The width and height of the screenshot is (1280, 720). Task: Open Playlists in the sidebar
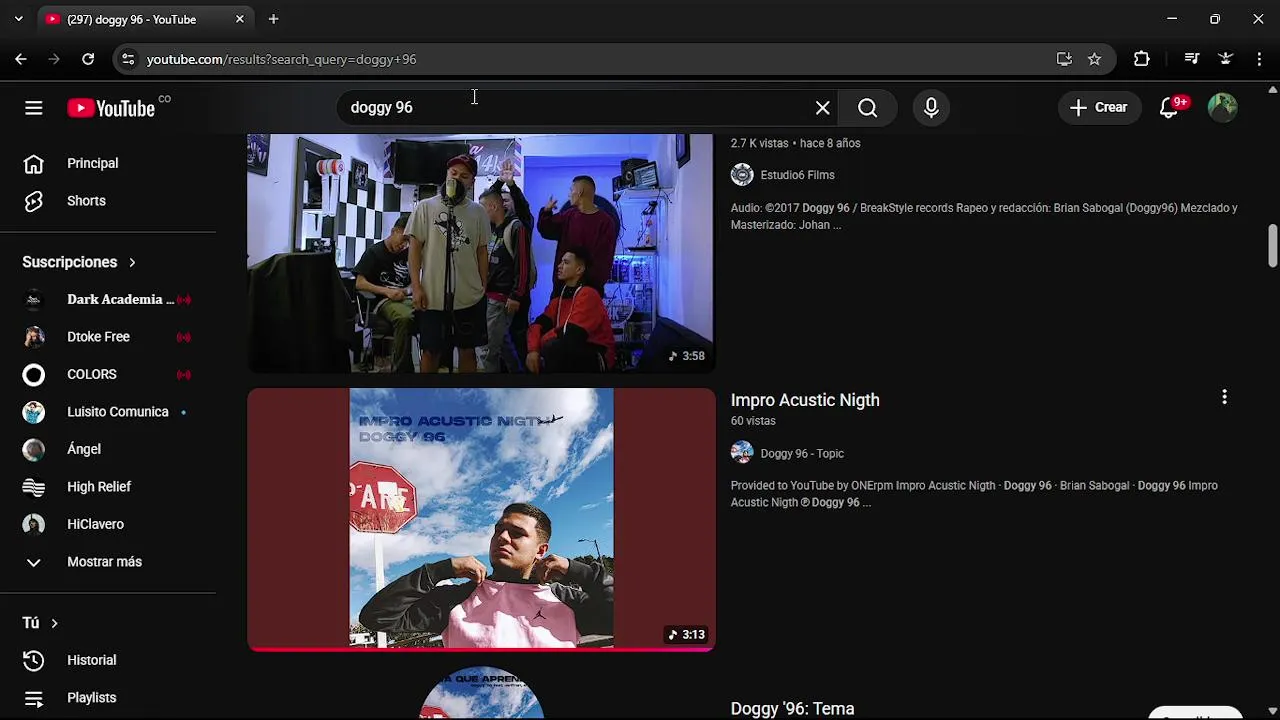(108, 698)
